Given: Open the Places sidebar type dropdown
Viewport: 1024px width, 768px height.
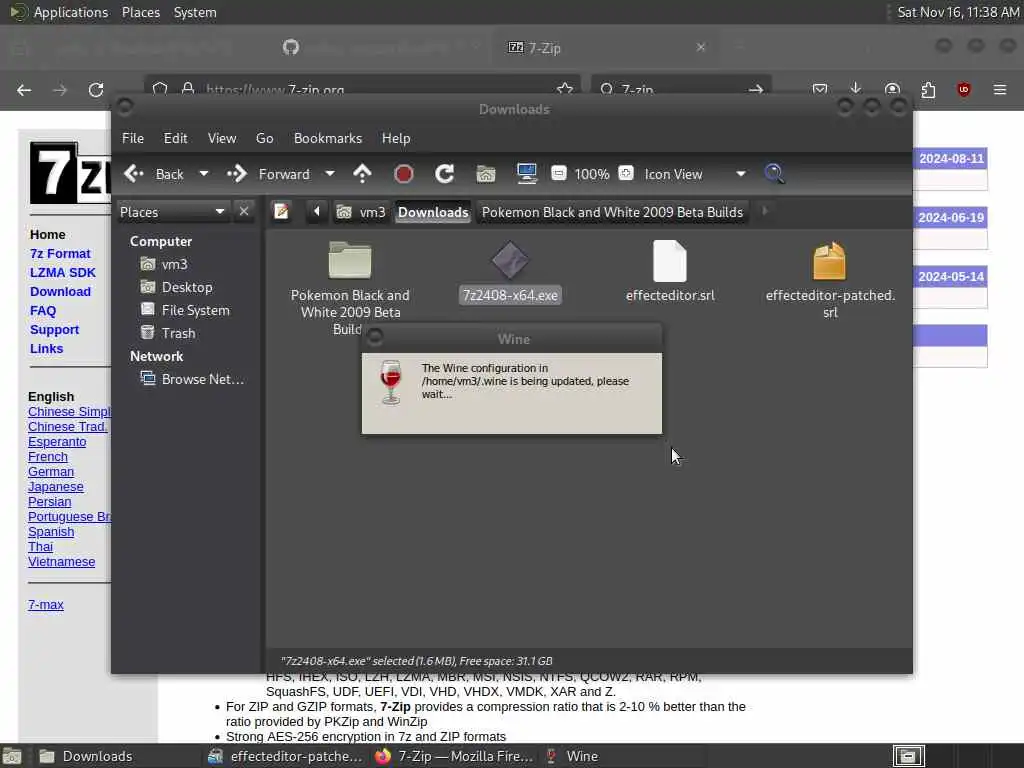Looking at the screenshot, I should point(172,212).
